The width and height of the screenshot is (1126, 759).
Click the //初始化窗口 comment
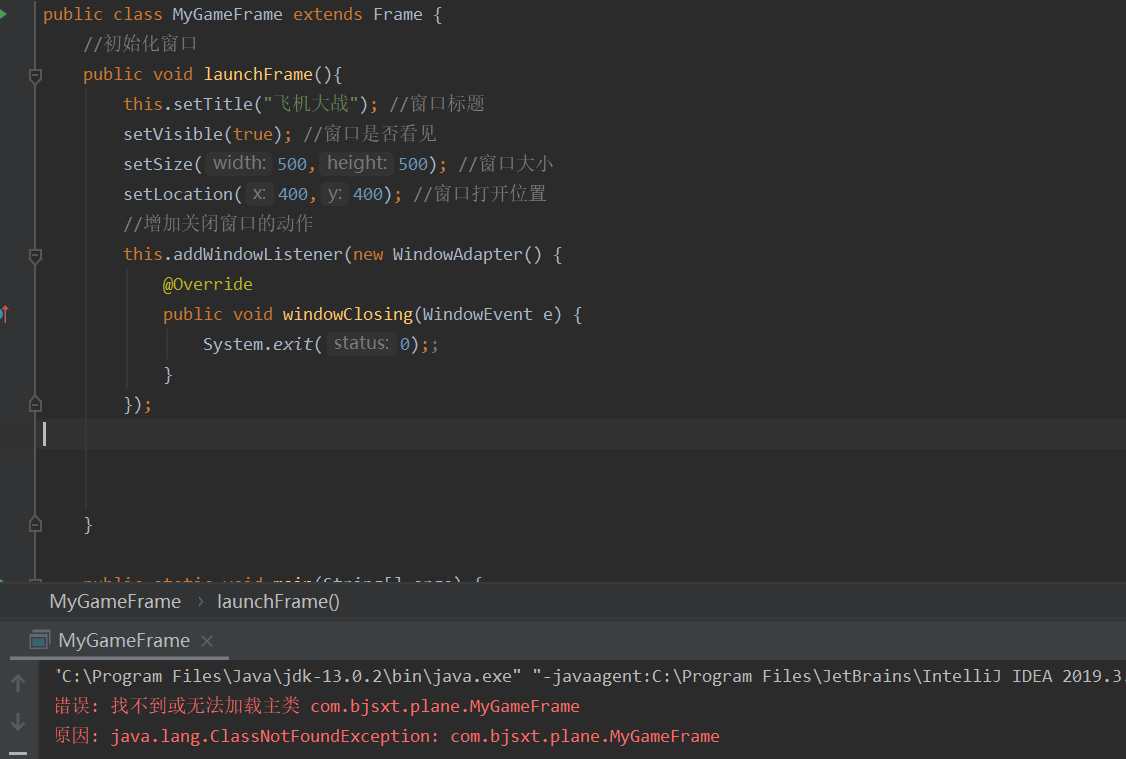click(x=140, y=44)
